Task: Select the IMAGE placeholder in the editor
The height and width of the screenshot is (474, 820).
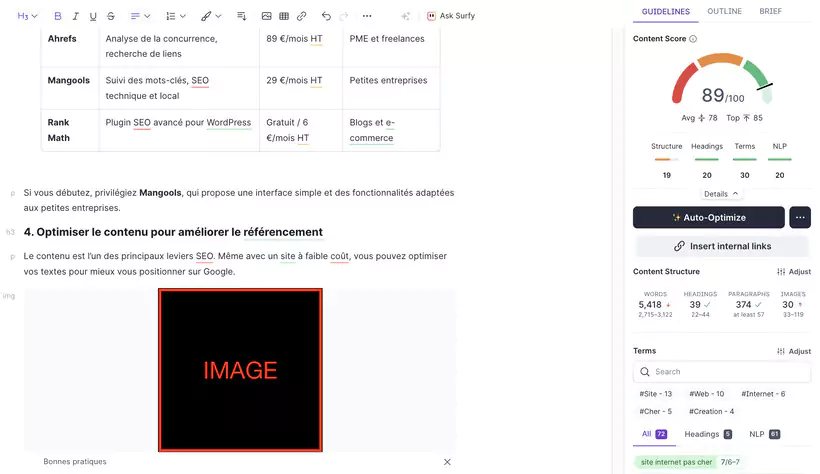Action: tap(241, 370)
